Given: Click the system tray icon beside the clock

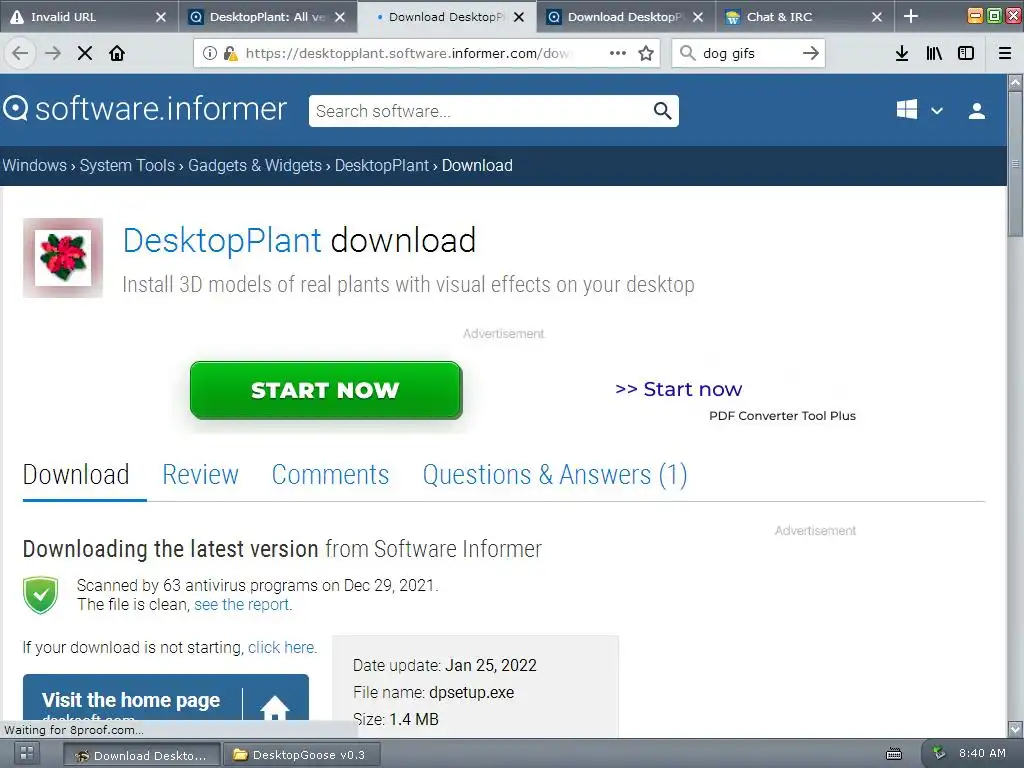Looking at the screenshot, I should point(938,753).
